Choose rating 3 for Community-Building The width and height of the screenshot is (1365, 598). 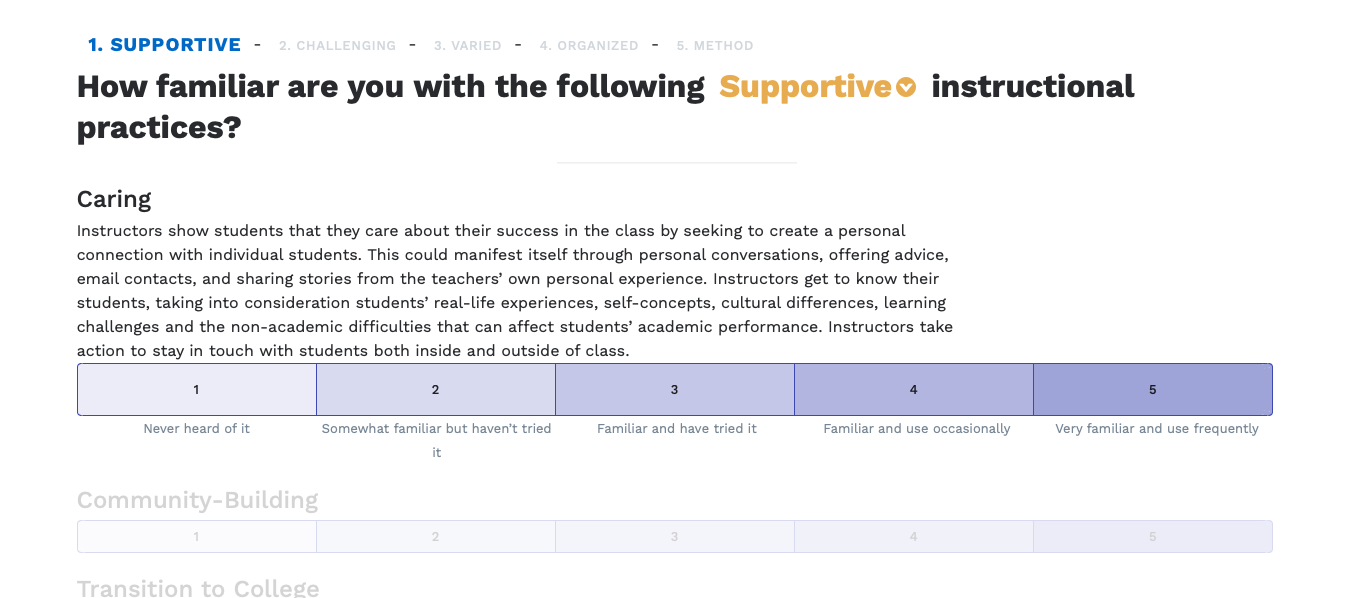[x=675, y=537]
